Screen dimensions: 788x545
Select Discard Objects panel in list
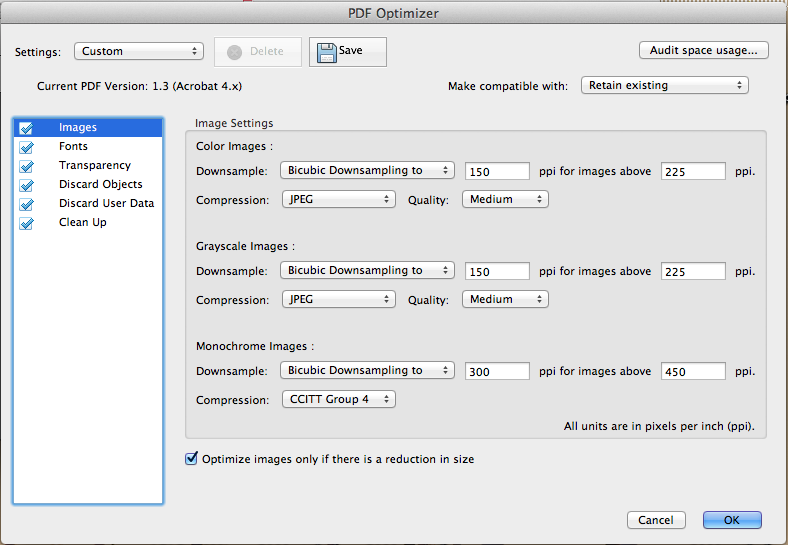click(100, 185)
